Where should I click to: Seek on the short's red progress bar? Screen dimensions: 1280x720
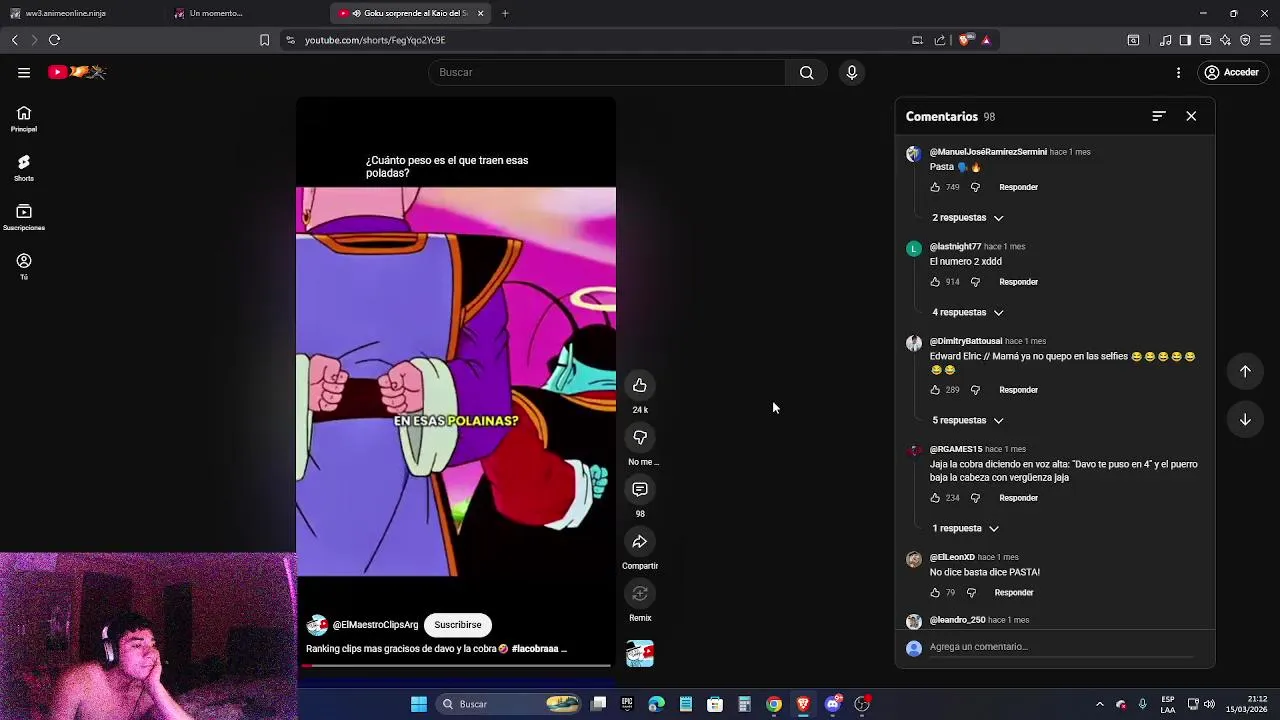point(458,665)
